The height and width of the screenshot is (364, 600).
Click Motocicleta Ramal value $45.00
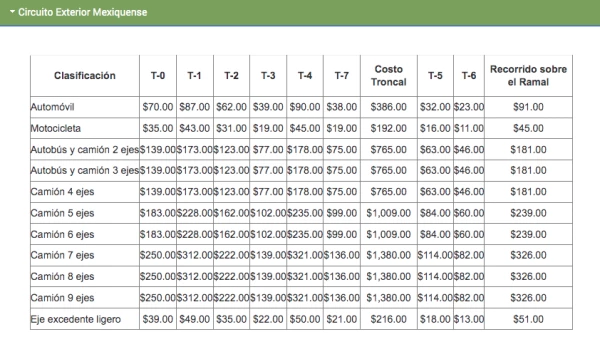(x=528, y=128)
